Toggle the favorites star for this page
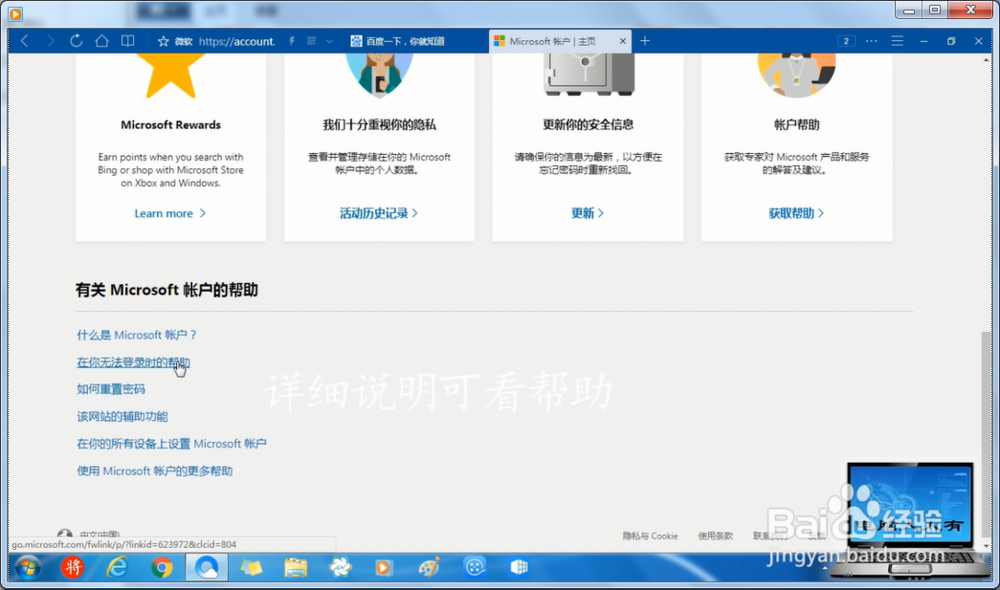This screenshot has height=590, width=1000. (x=163, y=41)
